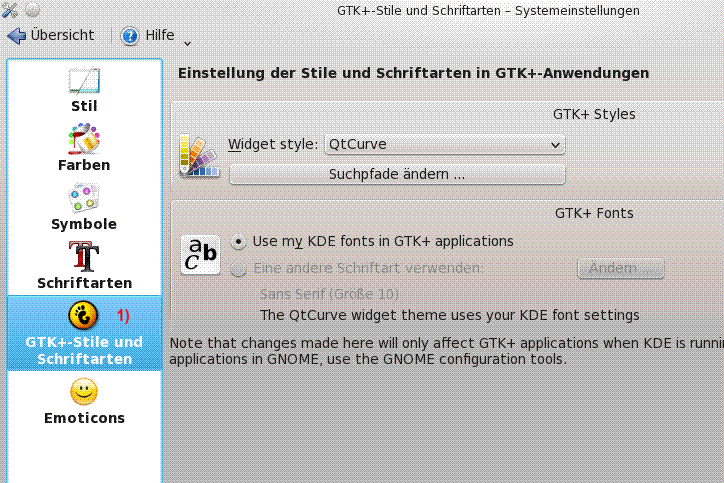This screenshot has height=483, width=724.
Task: Click the Hilfe question mark icon
Action: [x=130, y=36]
